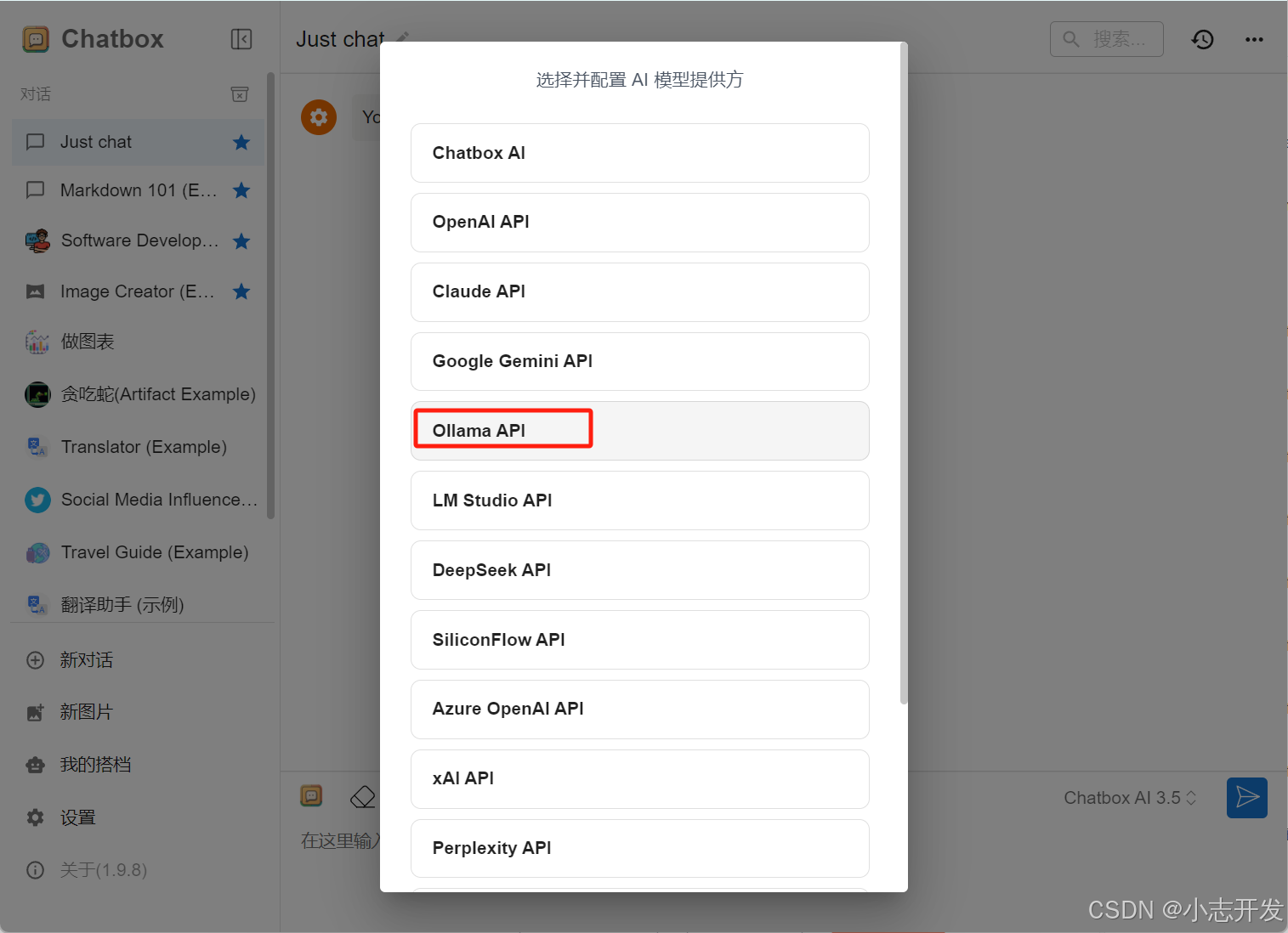Click the eraser clear-context icon
The image size is (1288, 933).
[363, 797]
